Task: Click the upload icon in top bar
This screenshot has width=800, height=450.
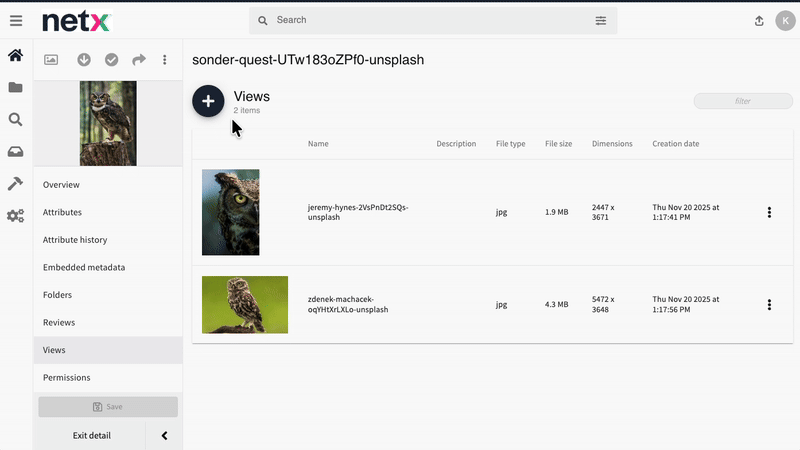Action: click(x=758, y=21)
